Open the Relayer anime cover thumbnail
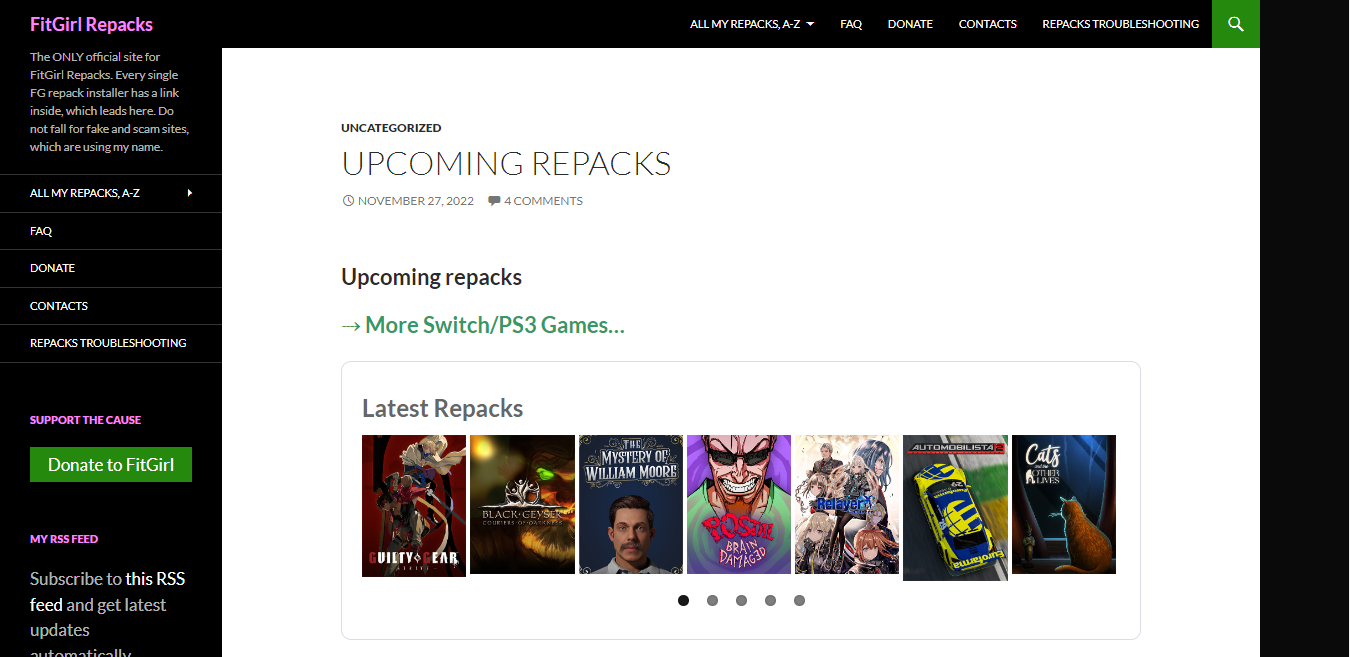This screenshot has height=657, width=1350. tap(847, 504)
